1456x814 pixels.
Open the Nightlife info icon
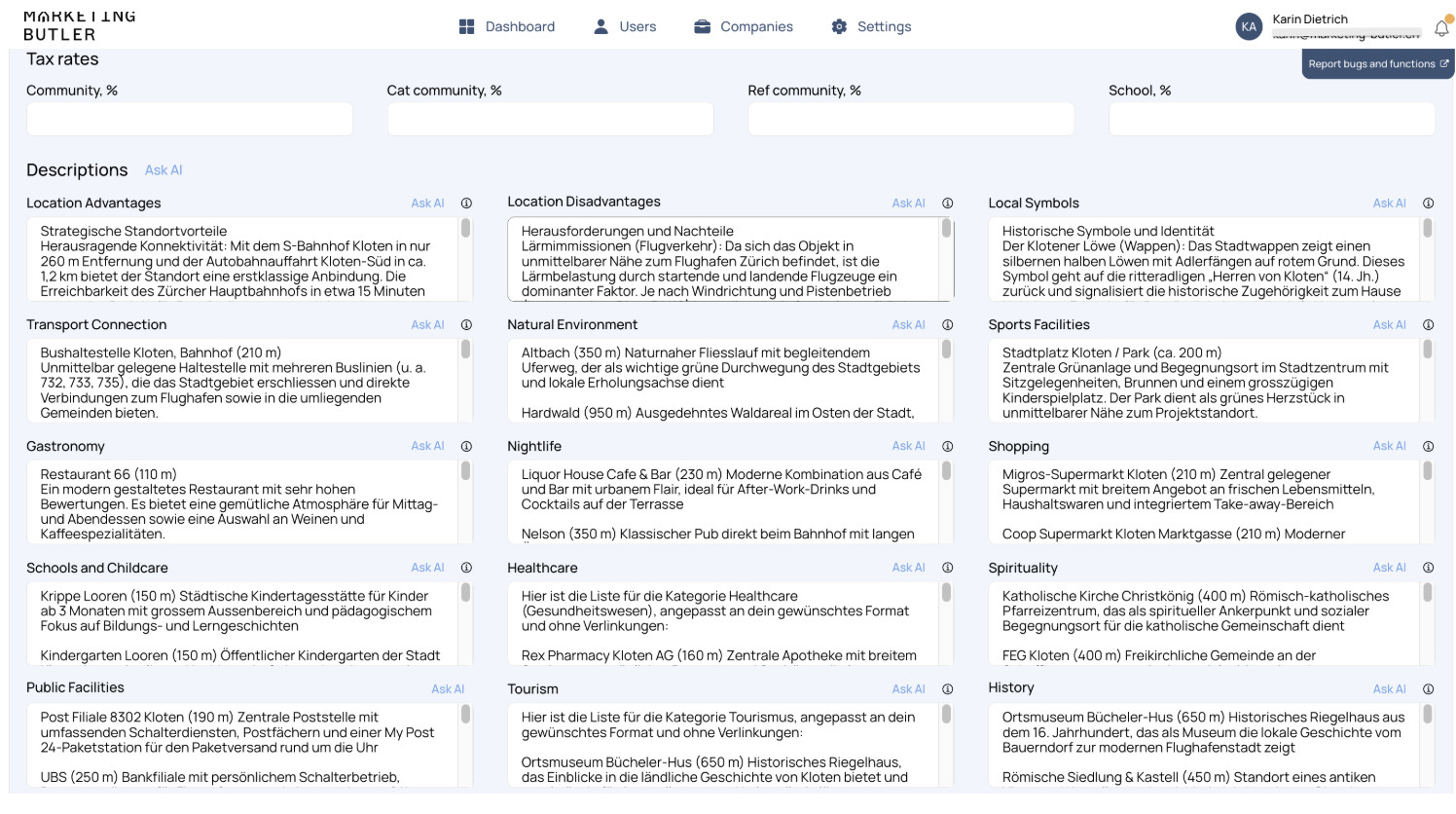pos(947,446)
